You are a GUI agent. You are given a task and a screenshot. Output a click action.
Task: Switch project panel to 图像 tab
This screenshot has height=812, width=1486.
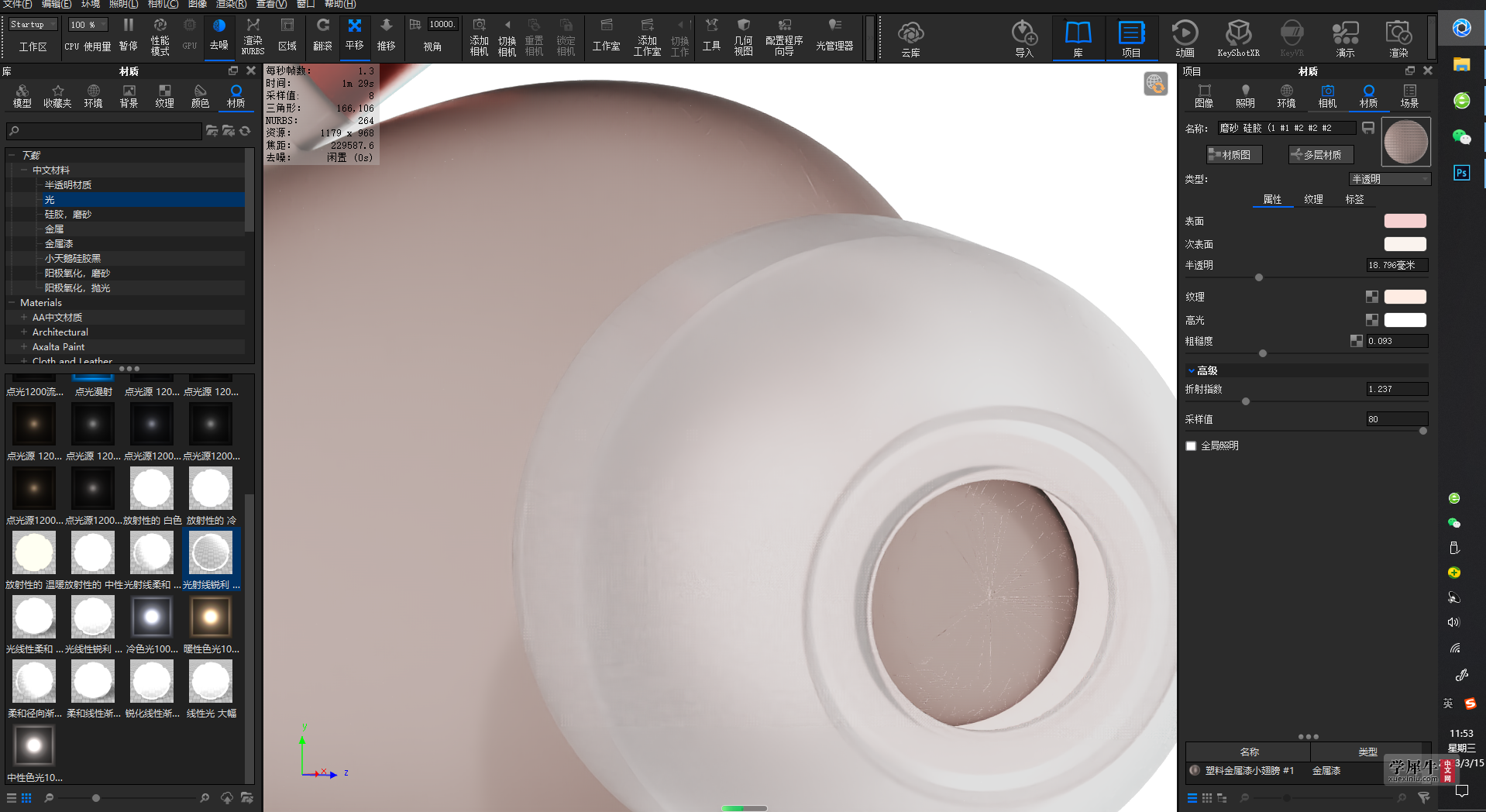1204,96
